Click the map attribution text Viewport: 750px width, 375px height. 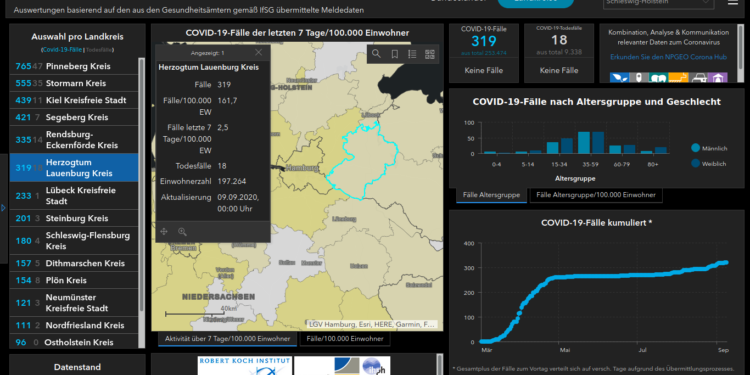click(x=372, y=324)
